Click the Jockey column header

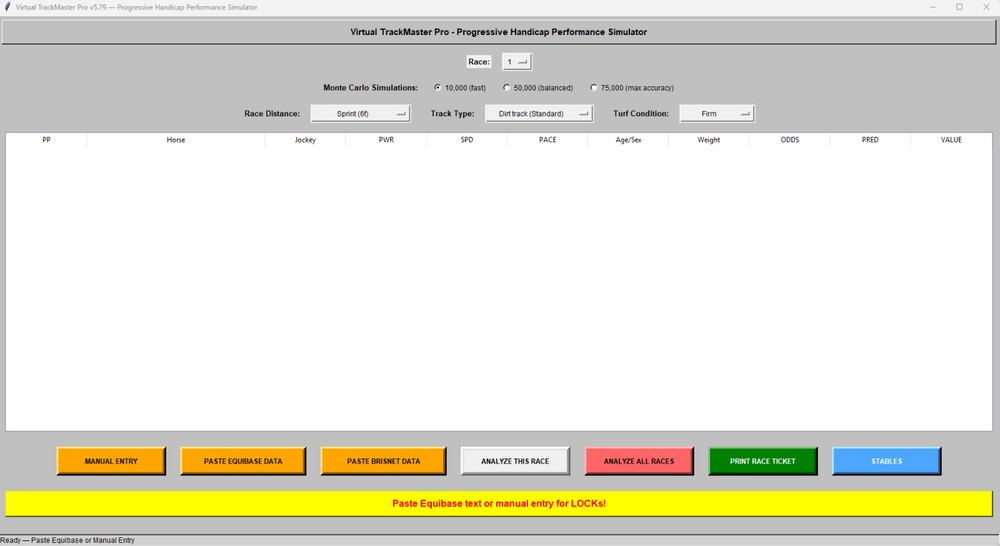(x=305, y=140)
